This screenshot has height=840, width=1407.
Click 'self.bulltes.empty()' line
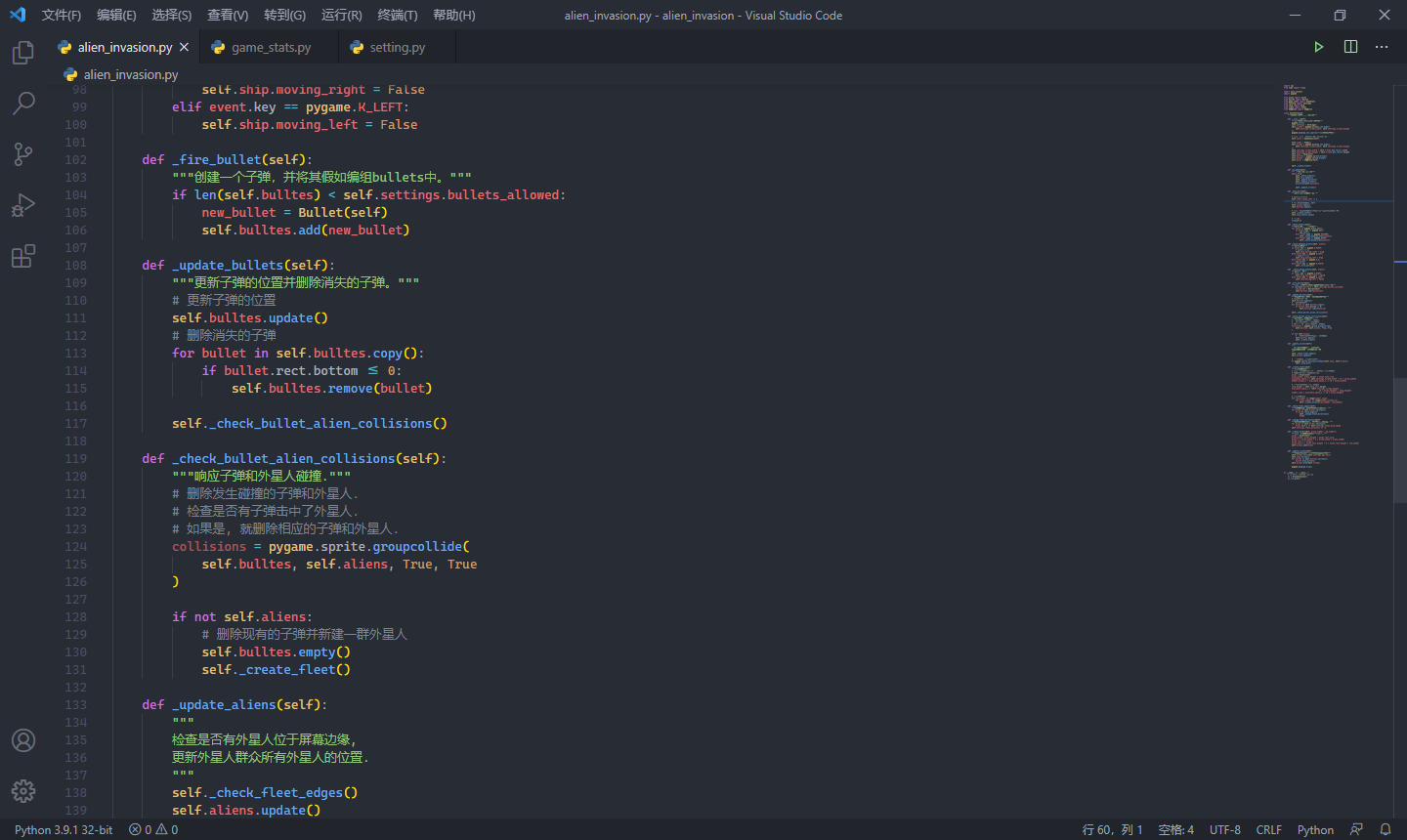pos(276,651)
